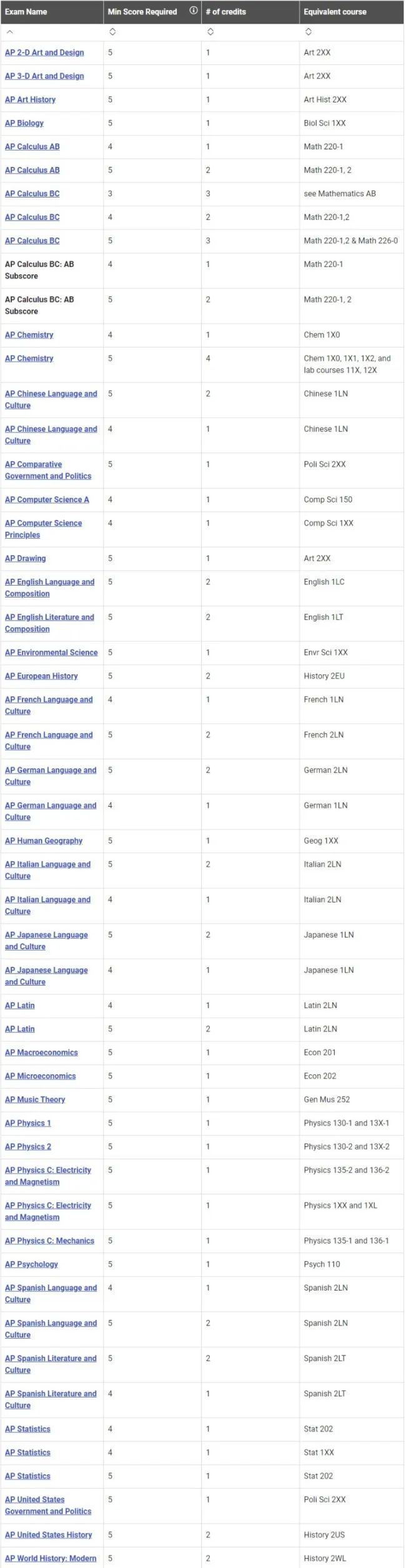
Task: Open the AP Macroeconomics link
Action: 41,1053
